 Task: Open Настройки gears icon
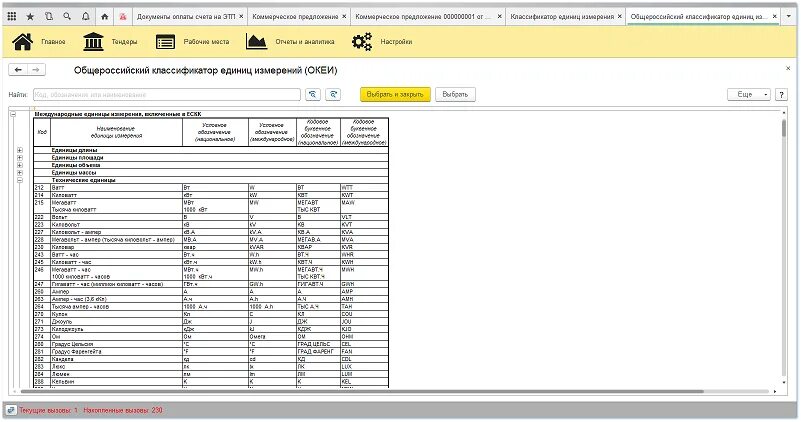362,41
